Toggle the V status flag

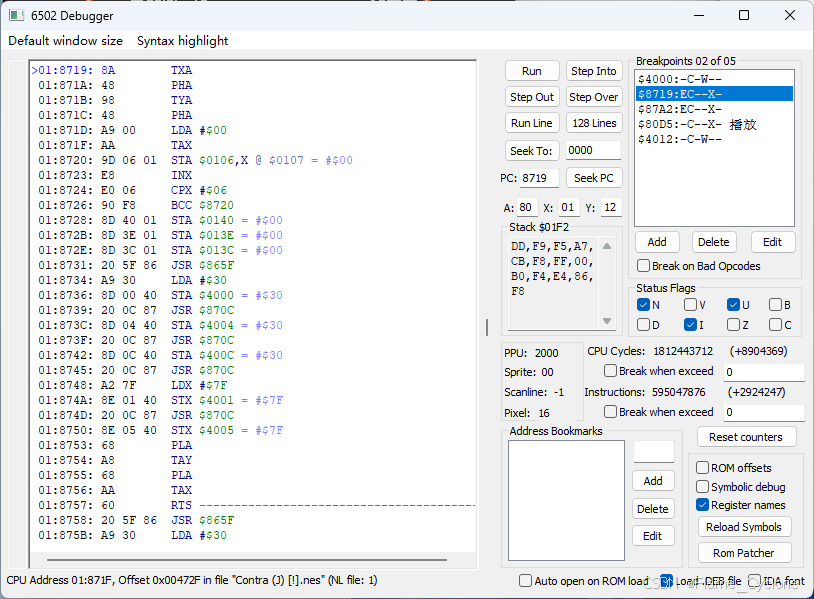point(690,305)
